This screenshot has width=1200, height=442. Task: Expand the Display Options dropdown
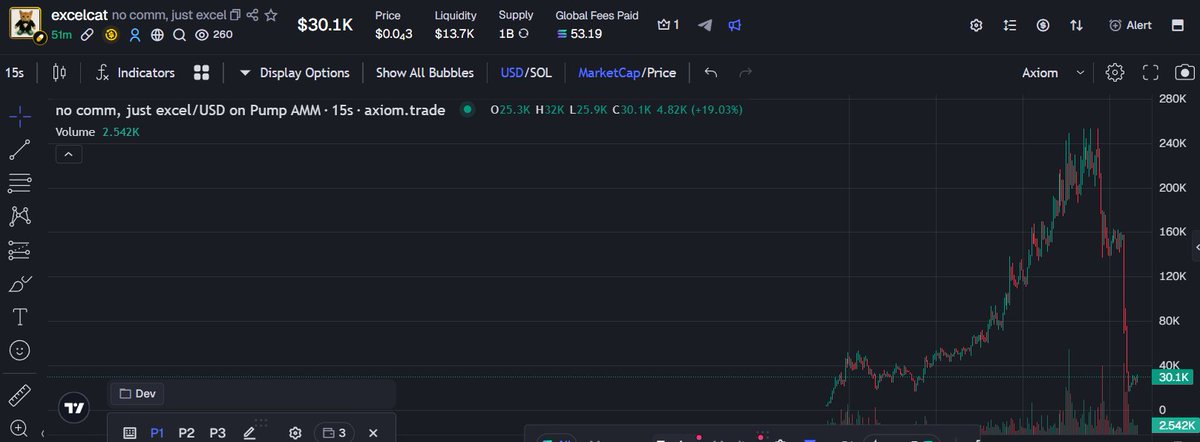pyautogui.click(x=294, y=72)
